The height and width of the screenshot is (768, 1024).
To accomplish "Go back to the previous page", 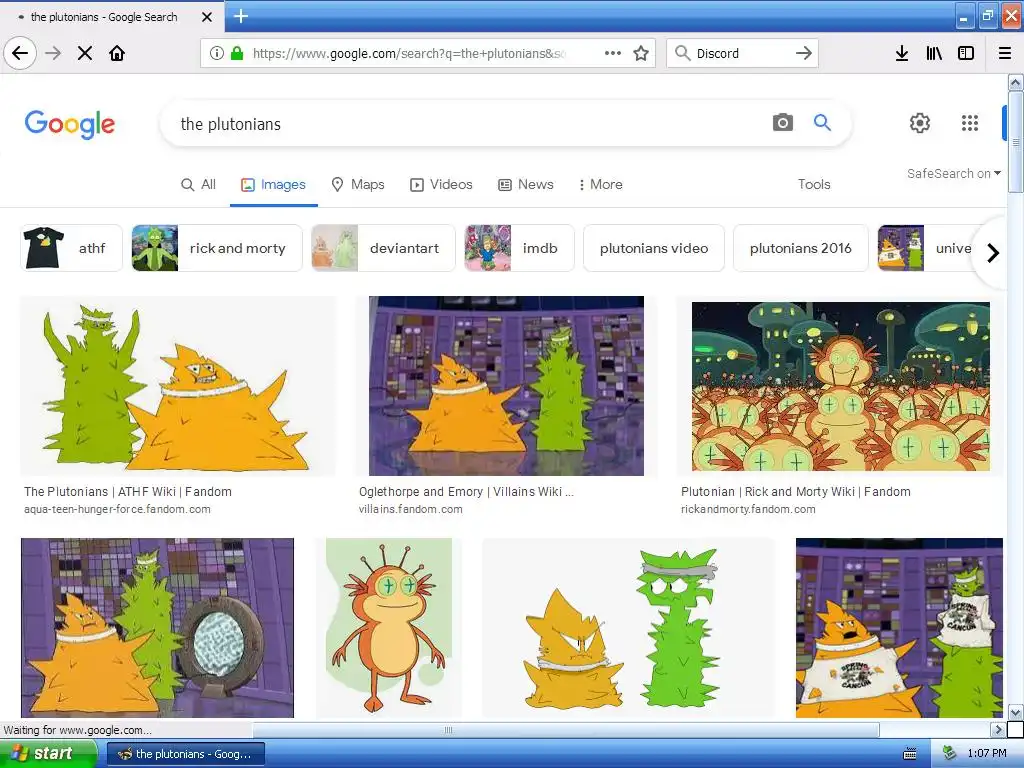I will coord(20,53).
